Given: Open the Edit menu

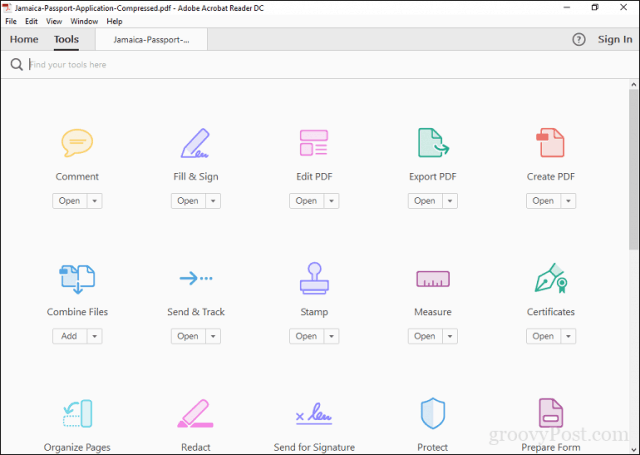Looking at the screenshot, I should point(31,21).
